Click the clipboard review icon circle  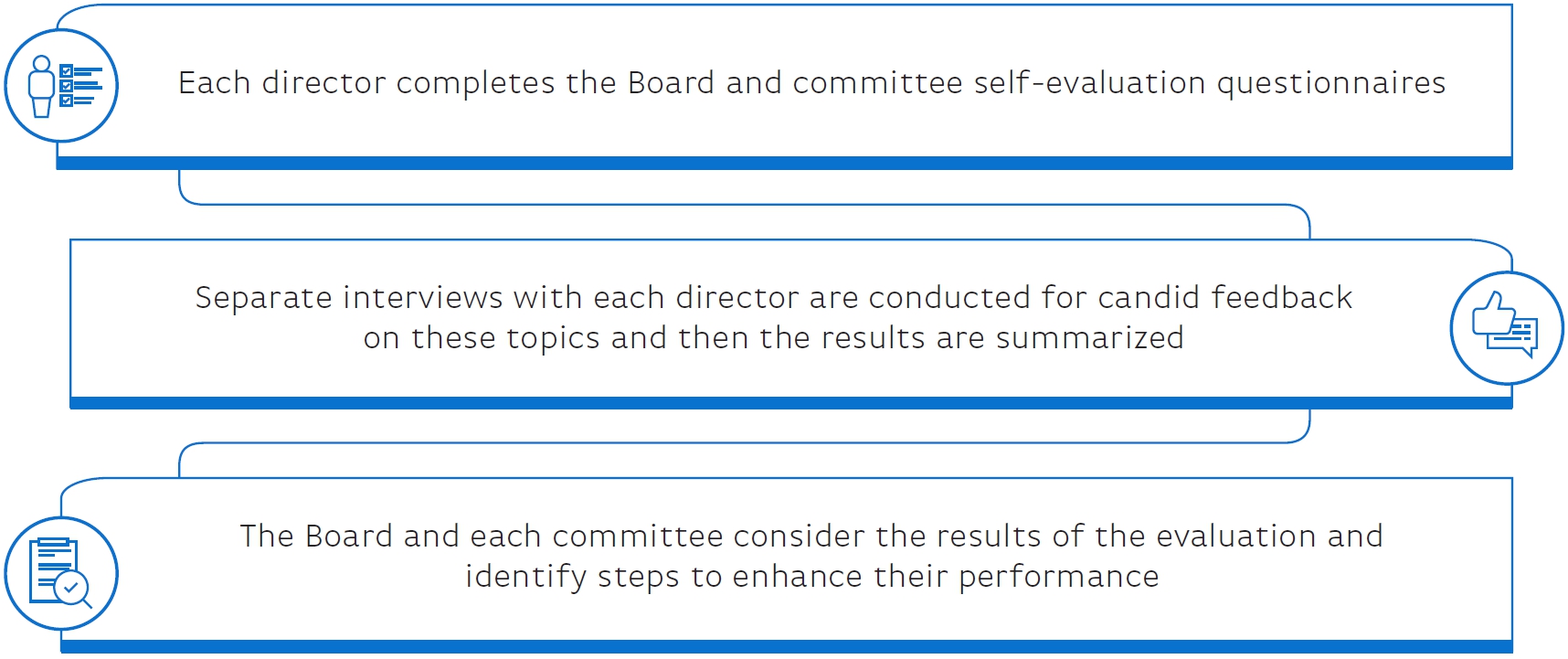coord(61,574)
